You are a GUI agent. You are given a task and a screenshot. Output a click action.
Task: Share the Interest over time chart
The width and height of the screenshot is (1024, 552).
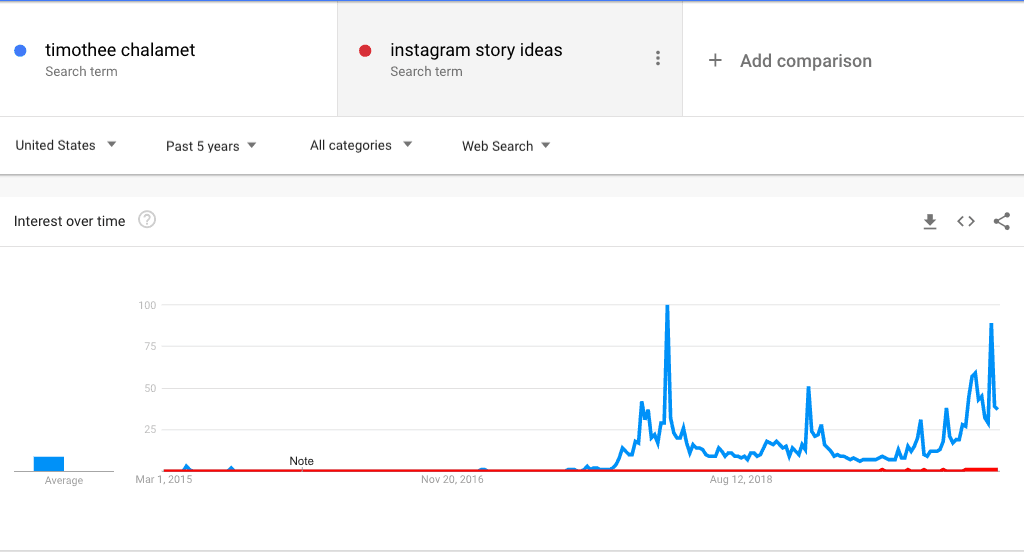click(1002, 221)
